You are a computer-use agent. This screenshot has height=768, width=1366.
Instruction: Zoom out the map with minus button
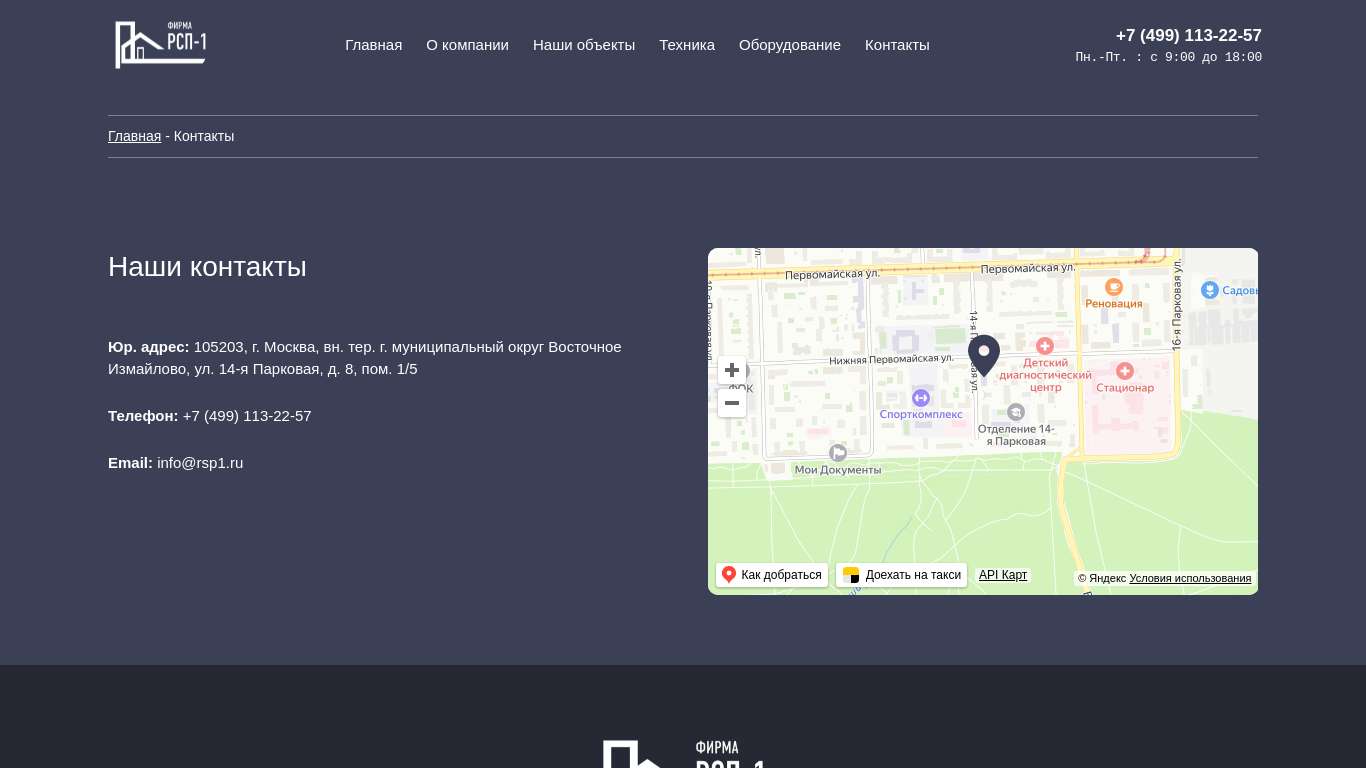click(732, 403)
